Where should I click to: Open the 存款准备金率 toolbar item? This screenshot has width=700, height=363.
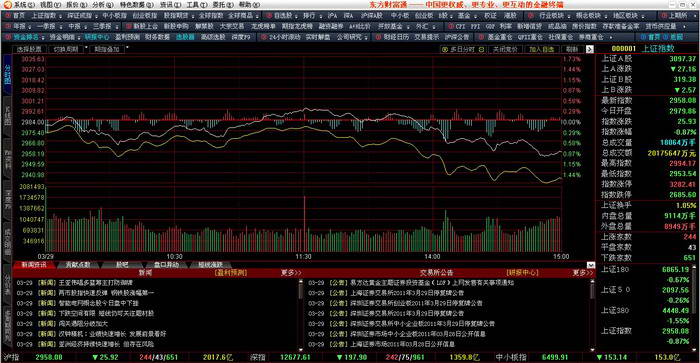pyautogui.click(x=621, y=26)
